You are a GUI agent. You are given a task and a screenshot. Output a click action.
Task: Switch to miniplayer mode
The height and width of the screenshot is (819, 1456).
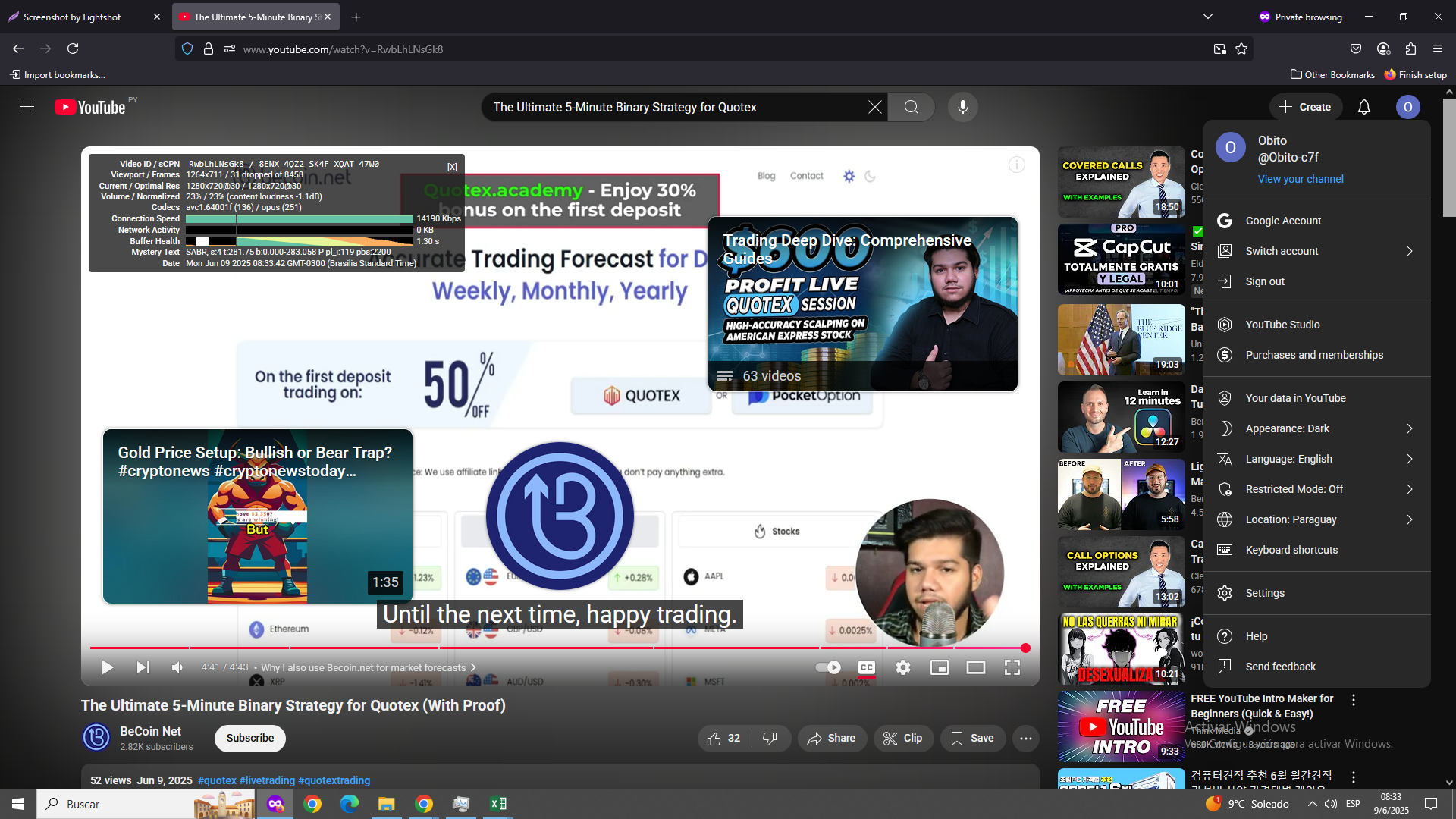click(x=940, y=667)
